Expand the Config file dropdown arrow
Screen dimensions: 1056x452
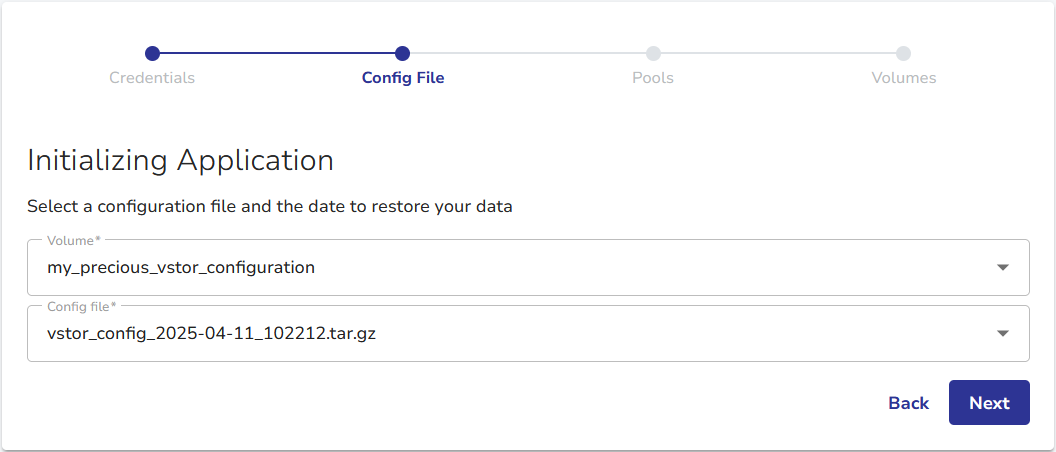(x=1003, y=334)
